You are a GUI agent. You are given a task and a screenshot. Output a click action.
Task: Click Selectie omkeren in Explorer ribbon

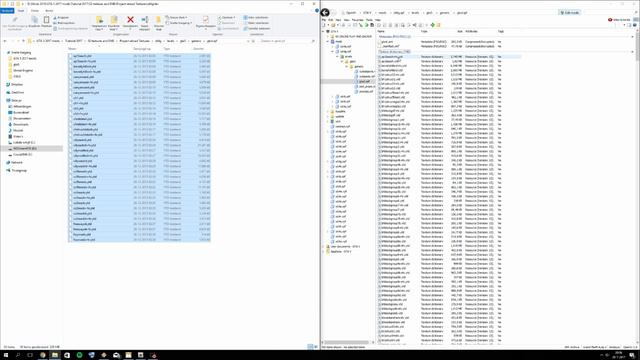click(x=257, y=28)
